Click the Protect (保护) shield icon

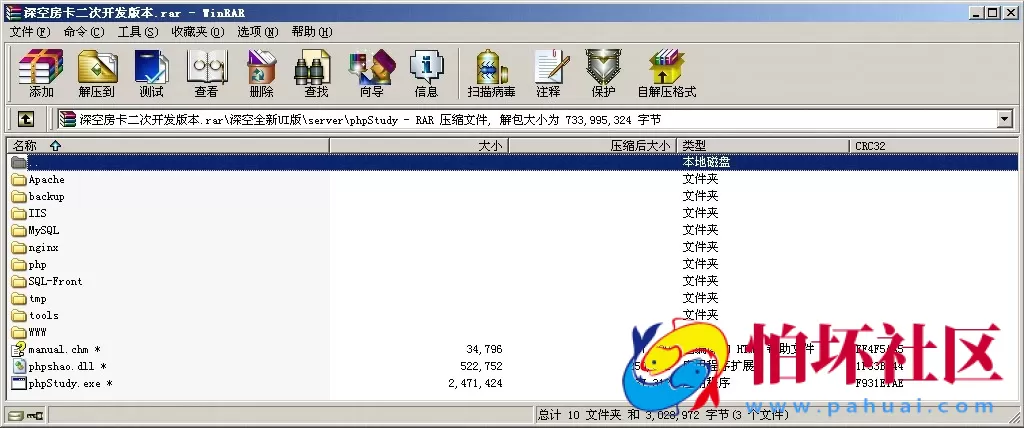[603, 73]
